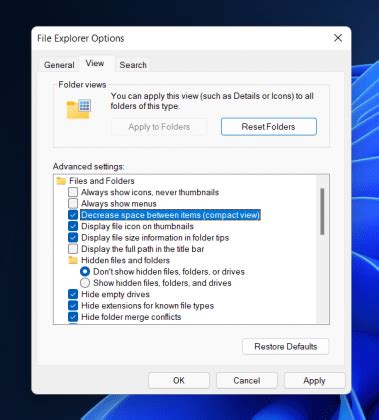Click the 'Hide empty drives' label text
This screenshot has width=379, height=420.
coord(115,294)
